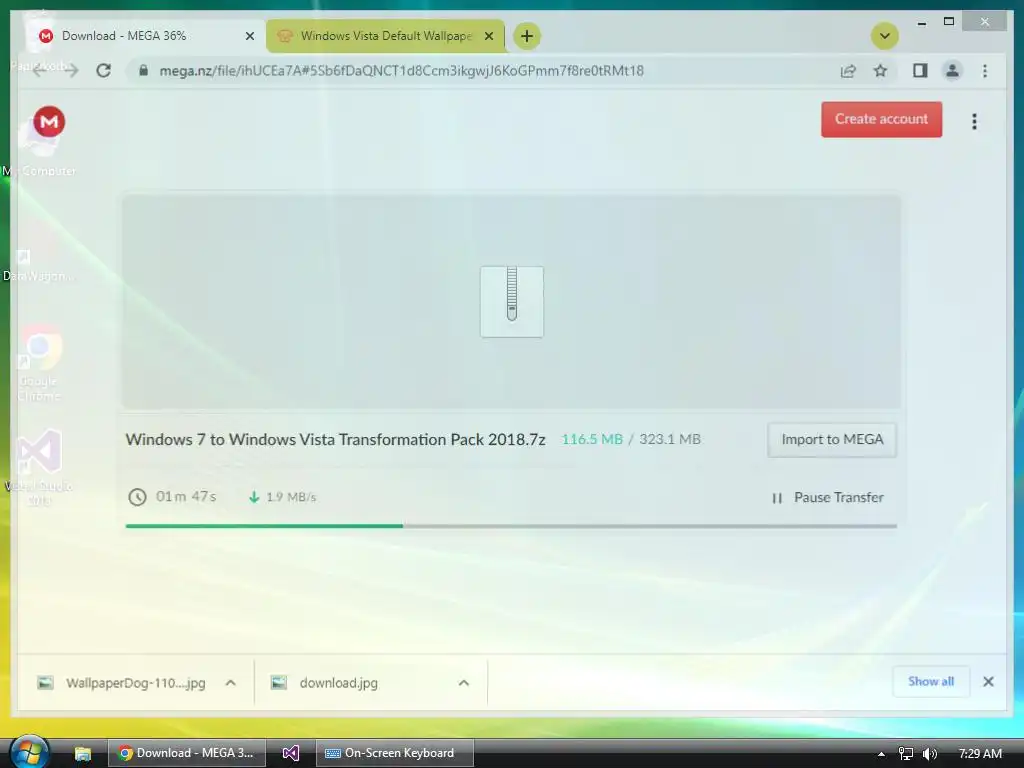
Task: Reload the page with the refresh icon
Action: click(103, 71)
